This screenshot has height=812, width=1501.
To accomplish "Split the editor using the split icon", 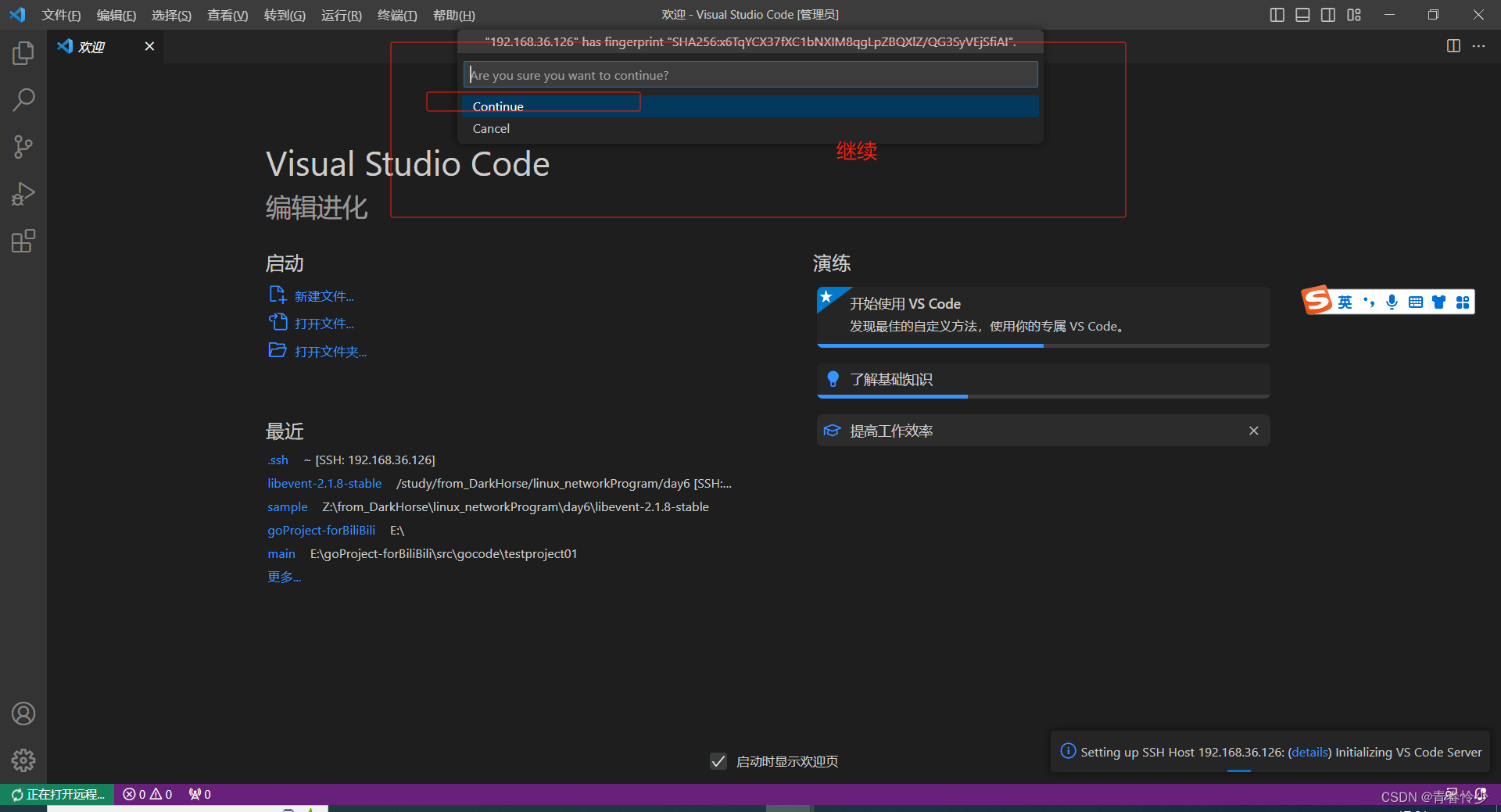I will (x=1453, y=46).
